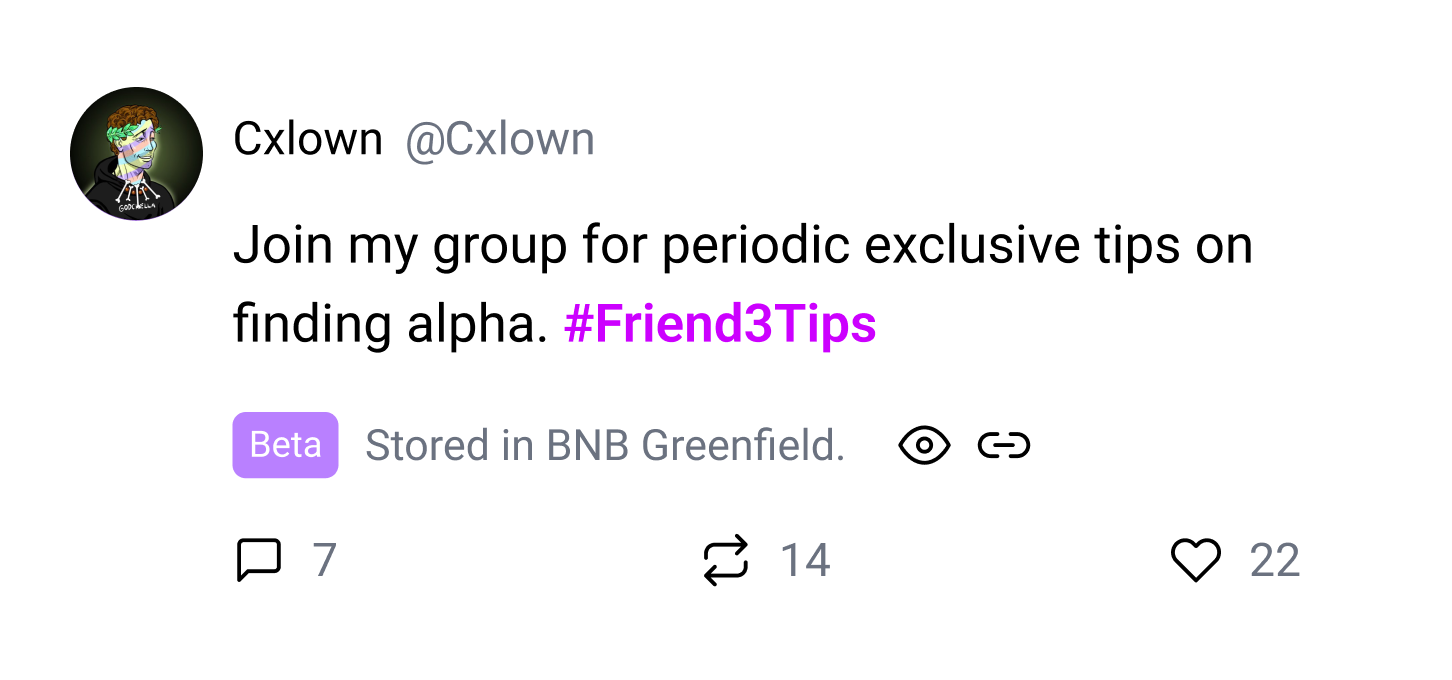Open the #Friend3Tips hashtag

tap(720, 324)
